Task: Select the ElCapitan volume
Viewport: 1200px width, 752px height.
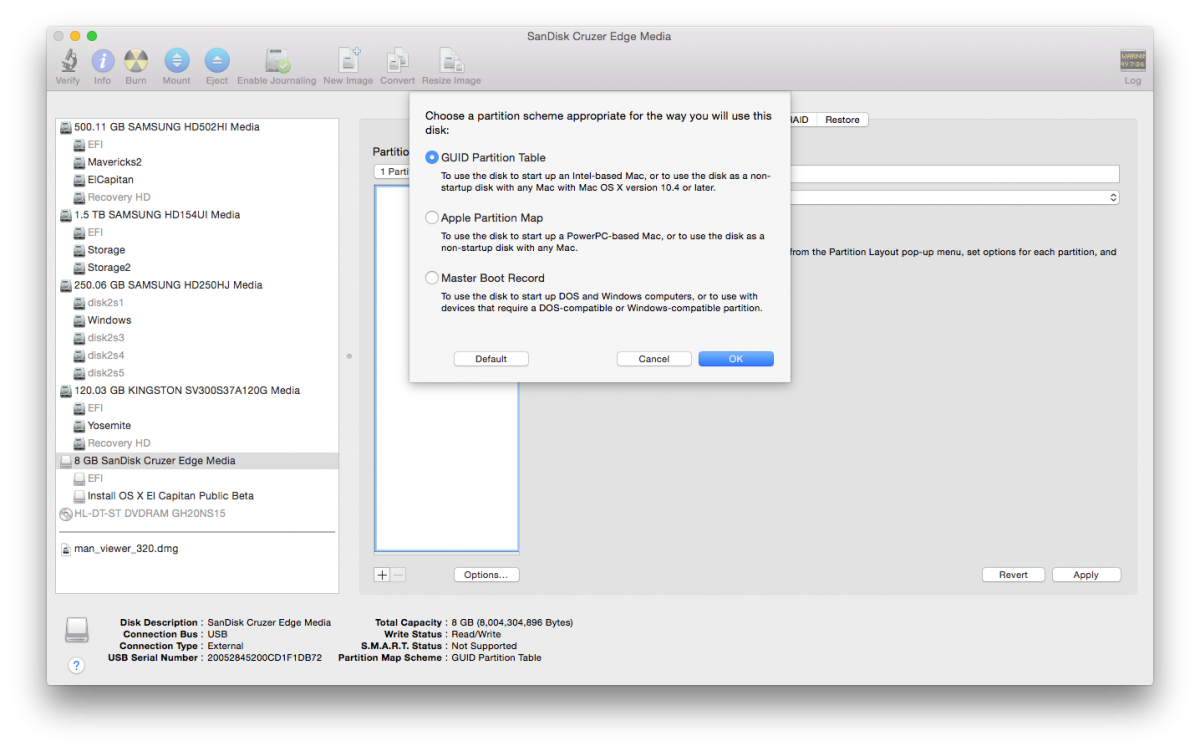Action: pyautogui.click(x=198, y=180)
